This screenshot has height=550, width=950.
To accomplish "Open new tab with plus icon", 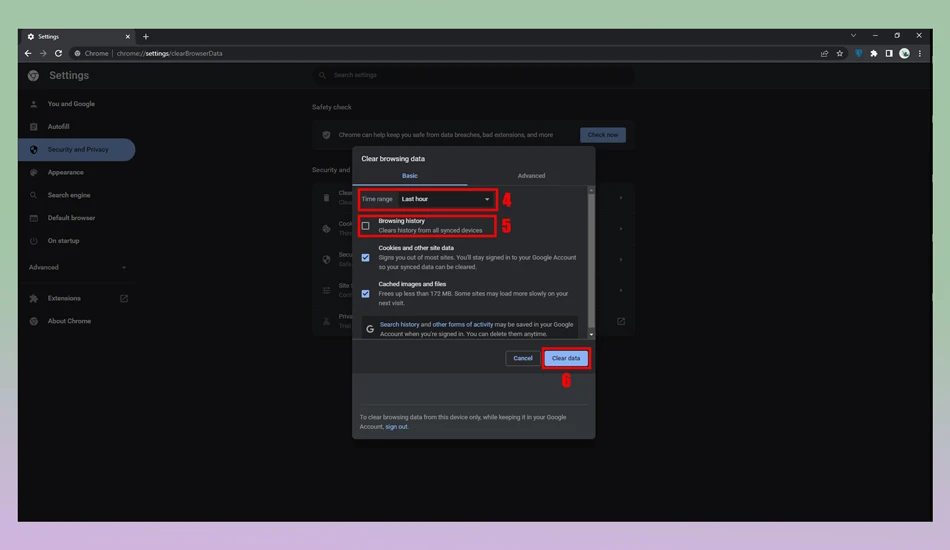I will [x=145, y=36].
